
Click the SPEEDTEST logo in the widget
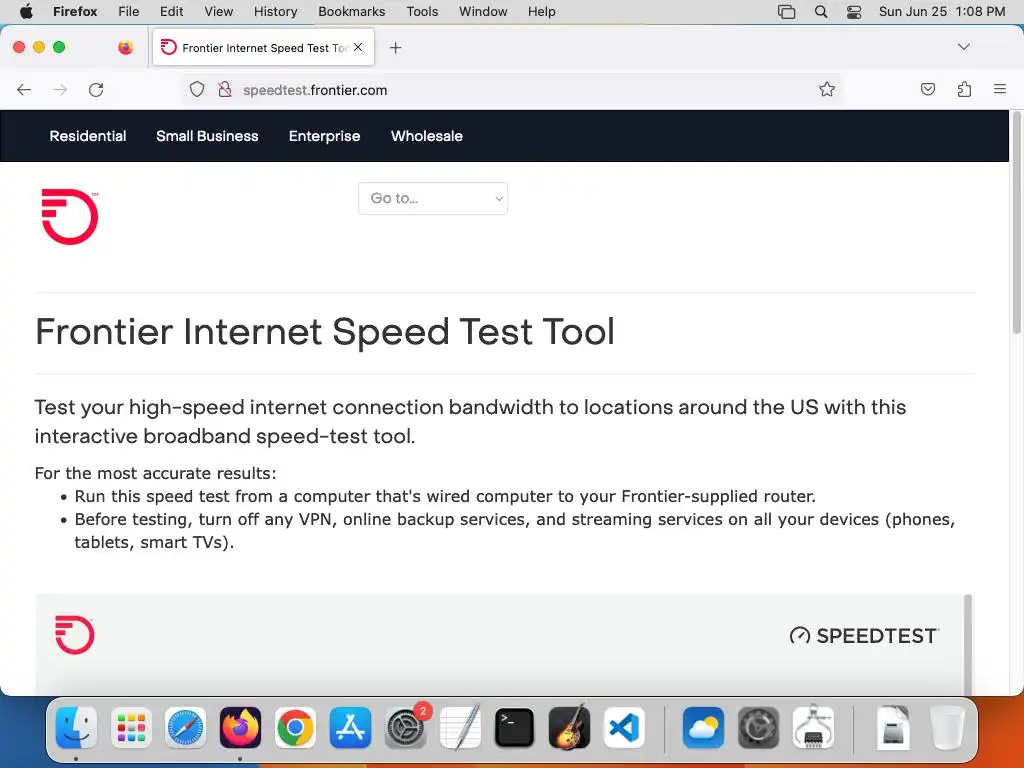coord(864,635)
